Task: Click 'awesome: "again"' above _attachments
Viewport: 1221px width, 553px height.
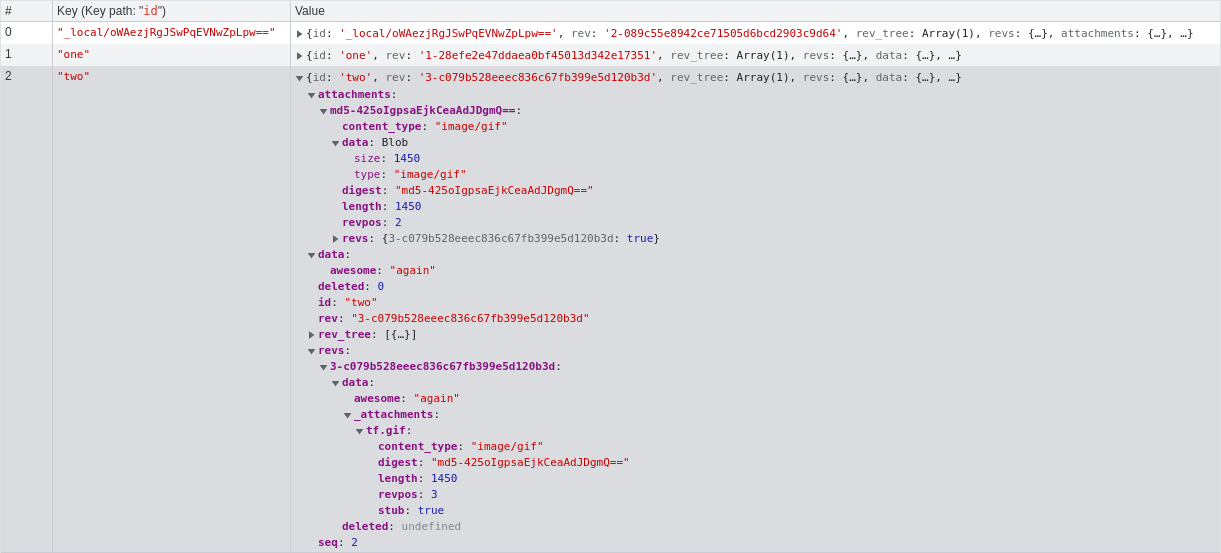Action: tap(407, 399)
